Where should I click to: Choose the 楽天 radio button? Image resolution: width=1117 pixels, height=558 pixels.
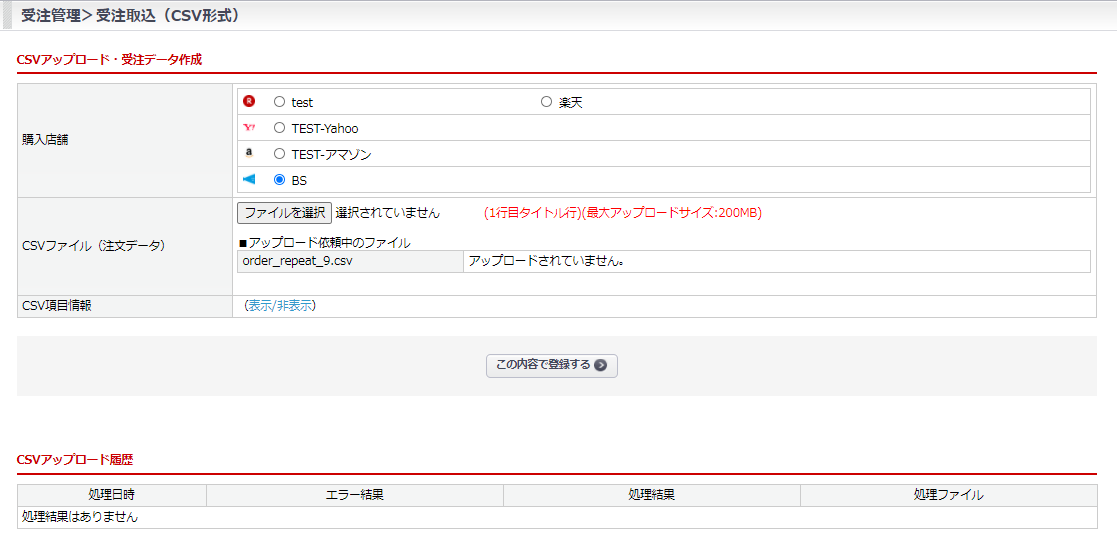point(546,102)
